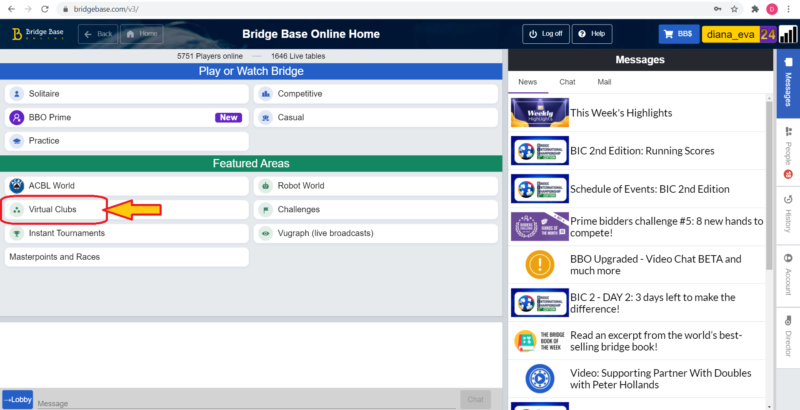800x410 pixels.
Task: Click the Home icon button
Action: click(142, 33)
